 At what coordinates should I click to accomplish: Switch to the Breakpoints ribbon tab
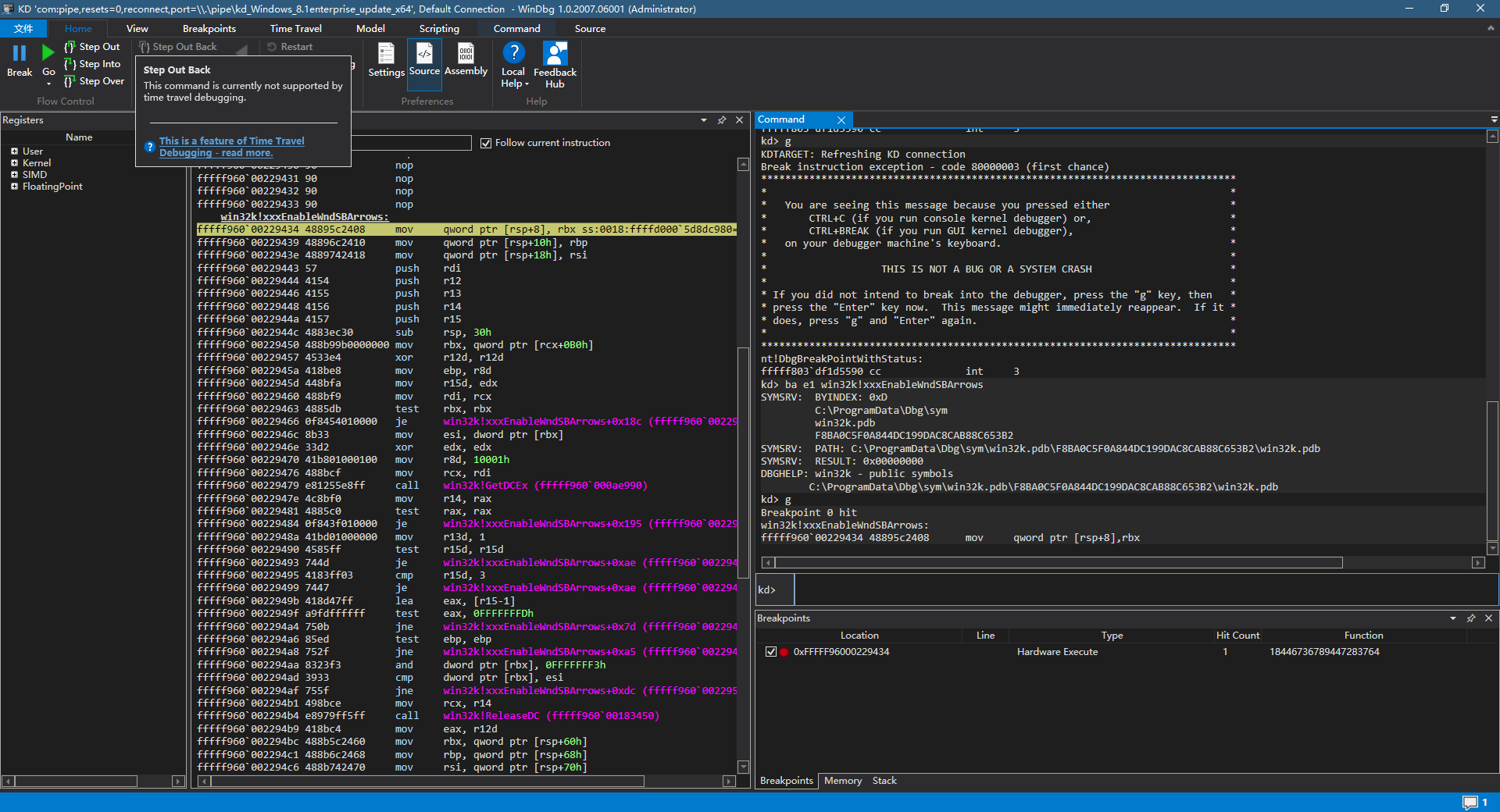pos(209,29)
